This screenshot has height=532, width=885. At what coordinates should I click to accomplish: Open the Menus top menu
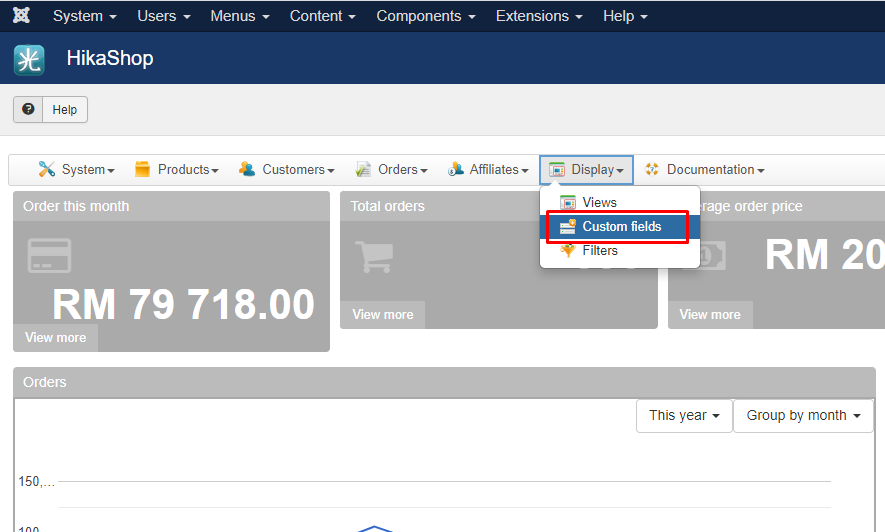click(x=240, y=16)
